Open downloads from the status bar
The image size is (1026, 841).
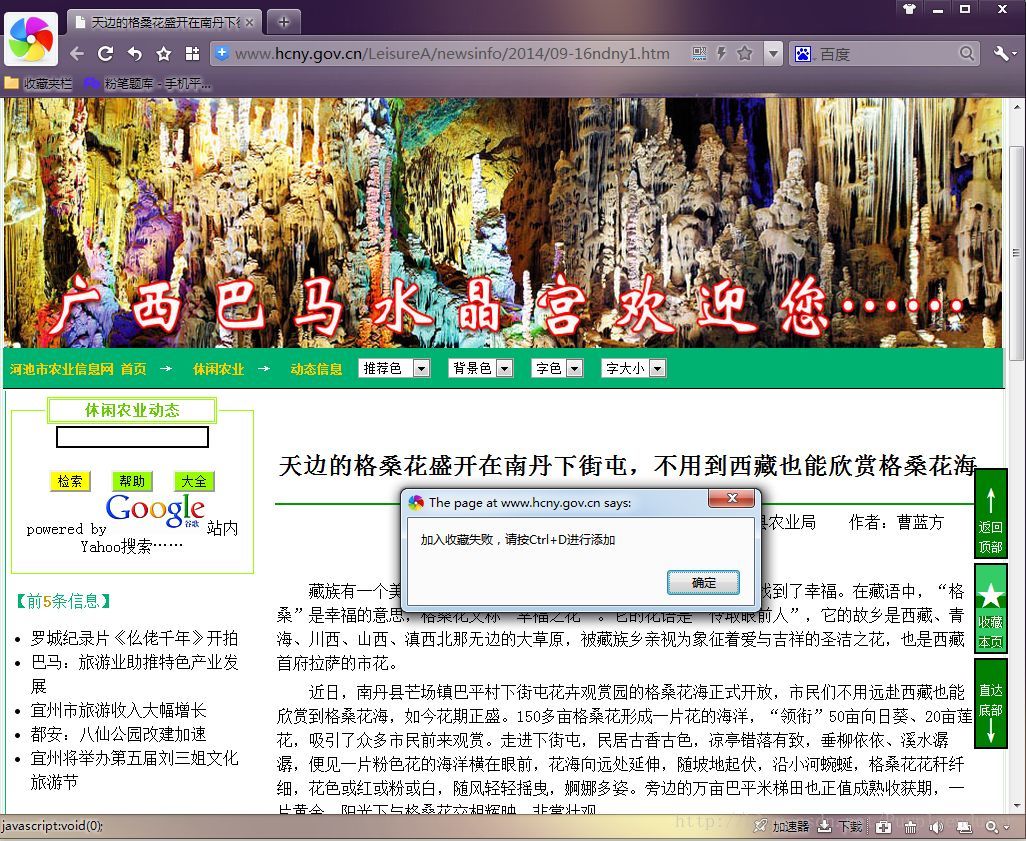tap(840, 826)
